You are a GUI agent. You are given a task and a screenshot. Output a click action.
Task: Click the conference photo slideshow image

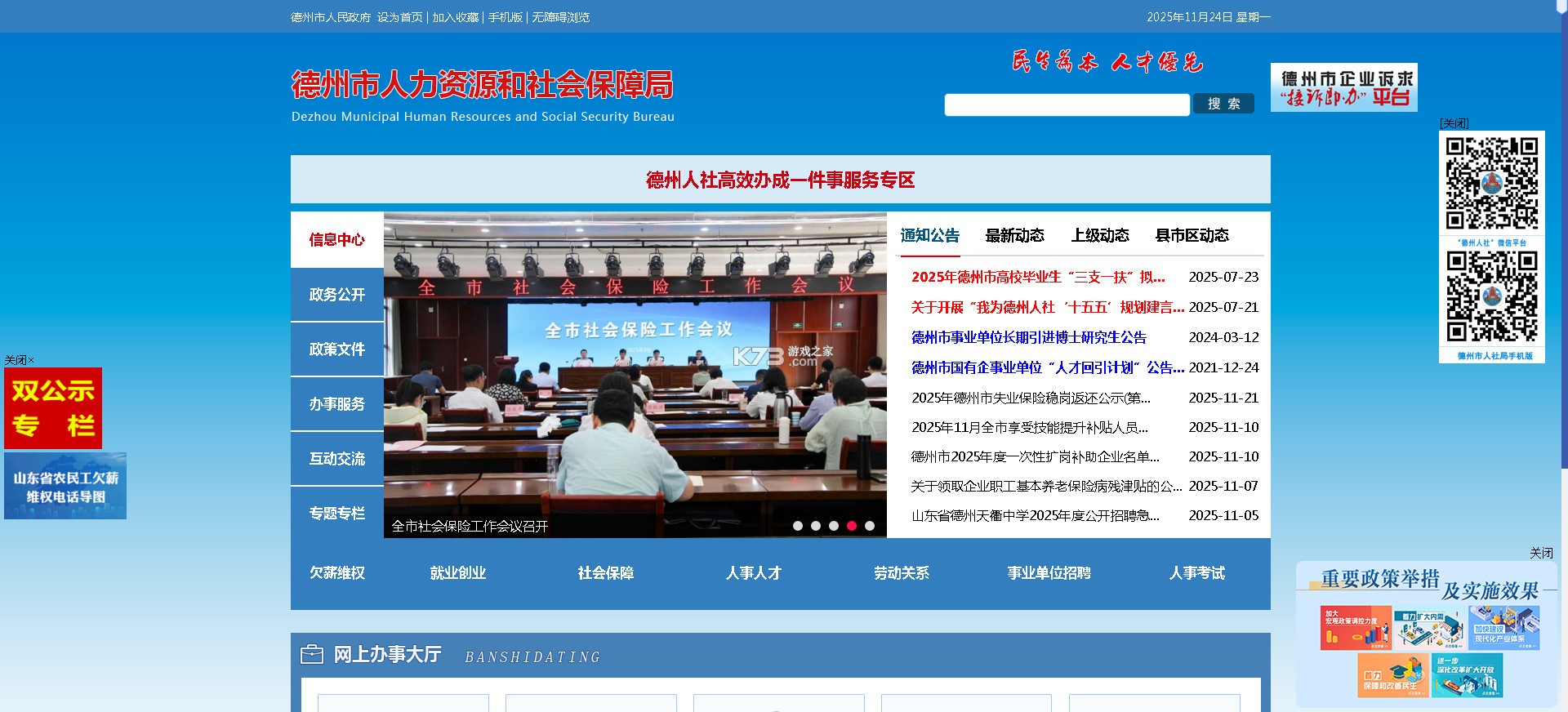pos(635,376)
